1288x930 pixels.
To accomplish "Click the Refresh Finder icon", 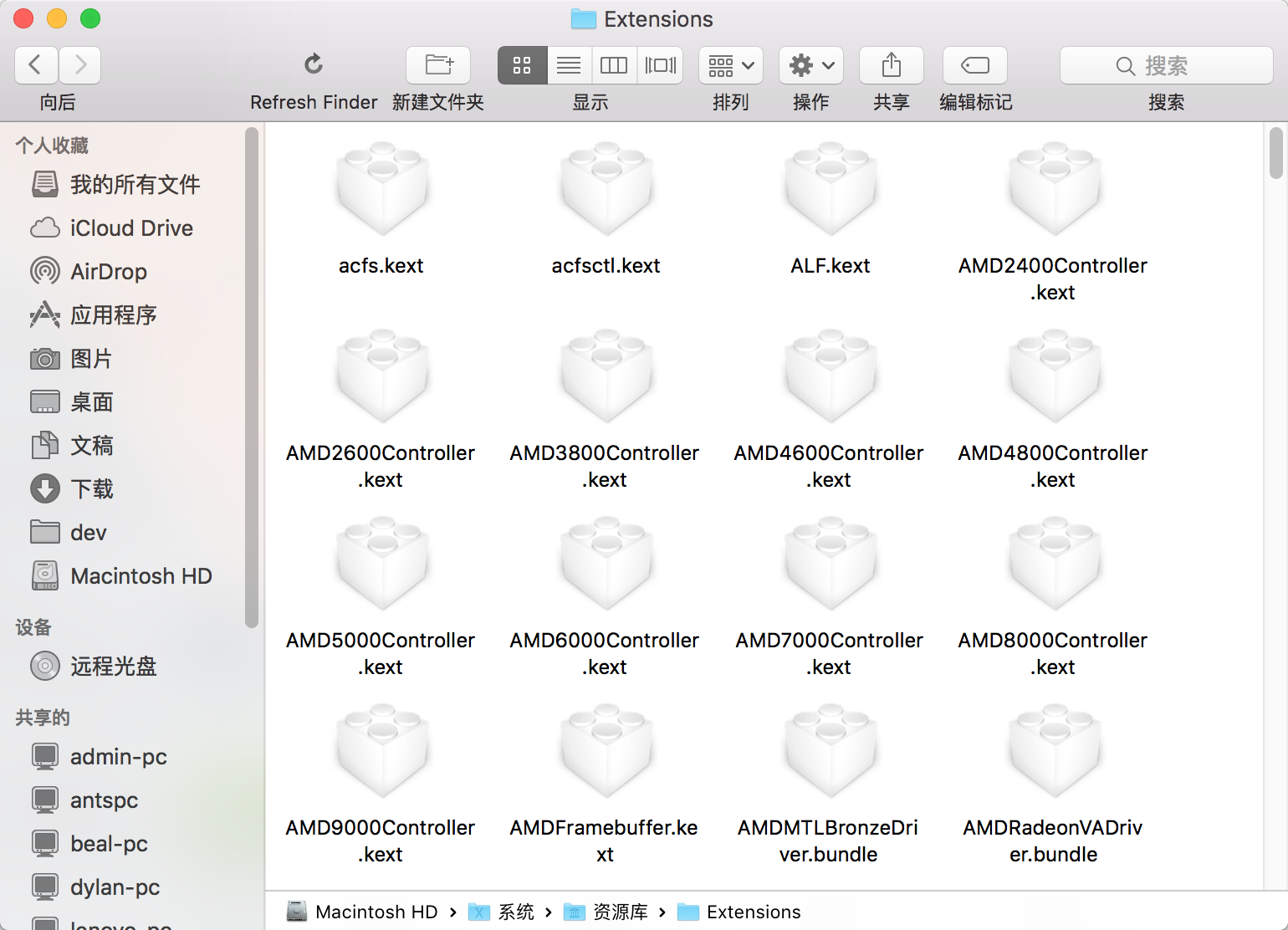I will [x=314, y=64].
